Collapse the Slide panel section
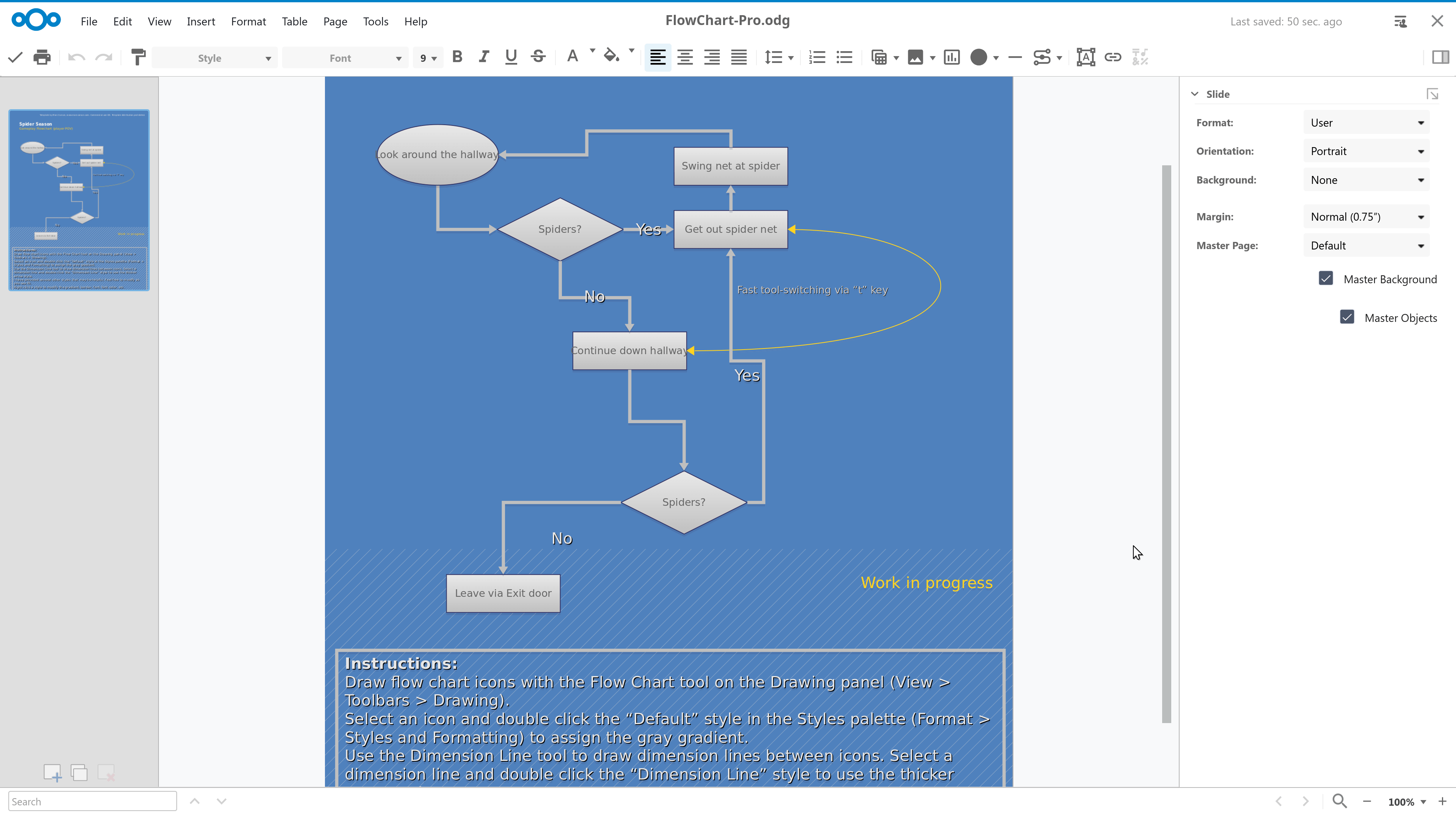 tap(1194, 94)
